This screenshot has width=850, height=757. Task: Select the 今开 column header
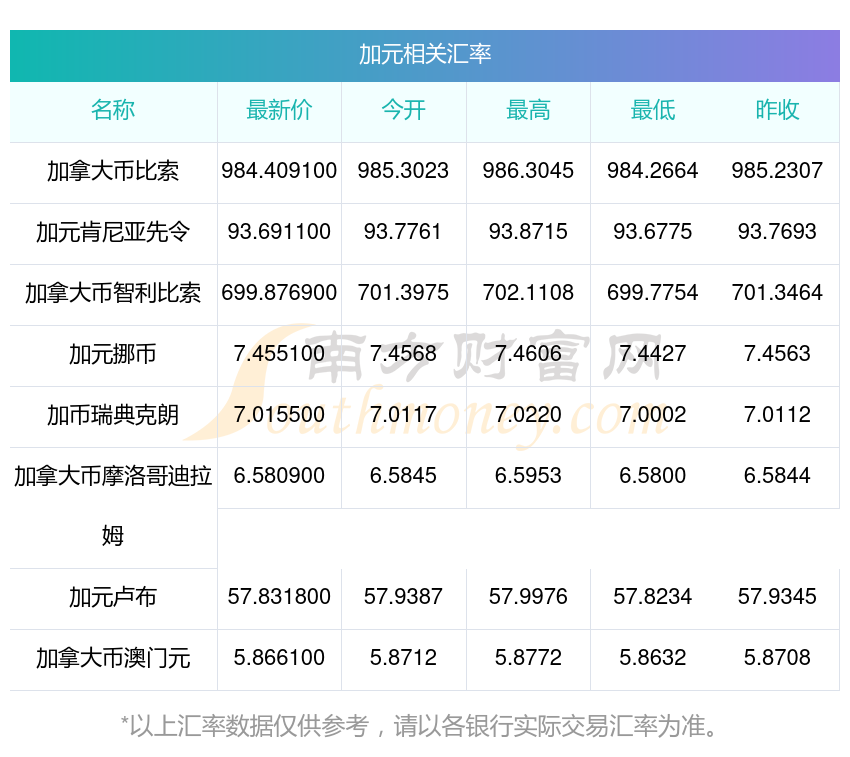click(x=403, y=110)
